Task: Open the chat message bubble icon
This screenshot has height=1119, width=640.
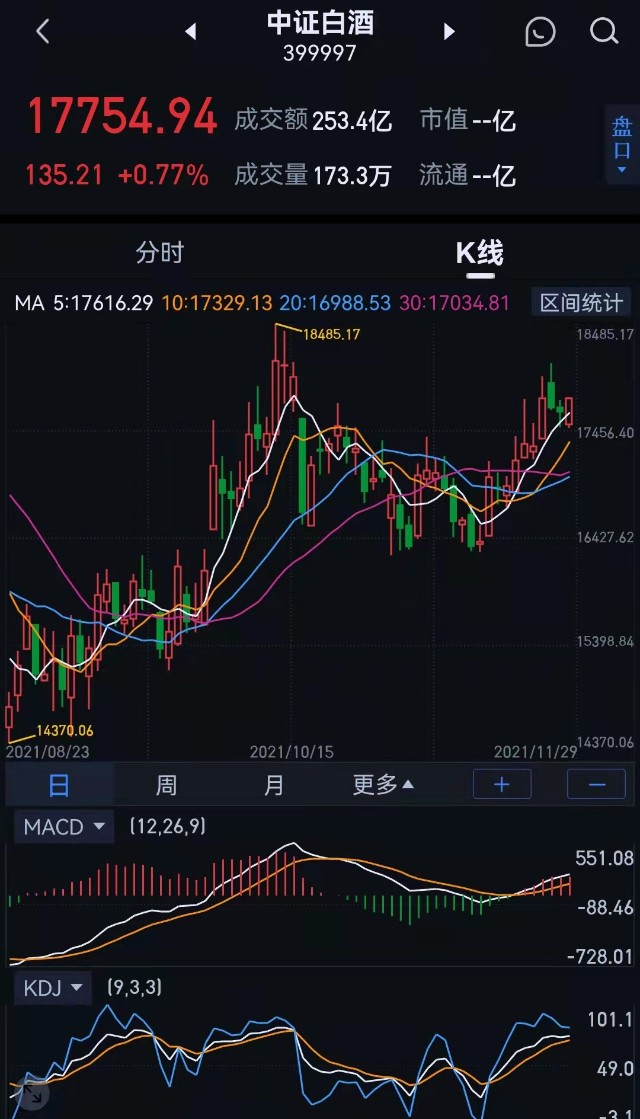Action: pyautogui.click(x=540, y=31)
